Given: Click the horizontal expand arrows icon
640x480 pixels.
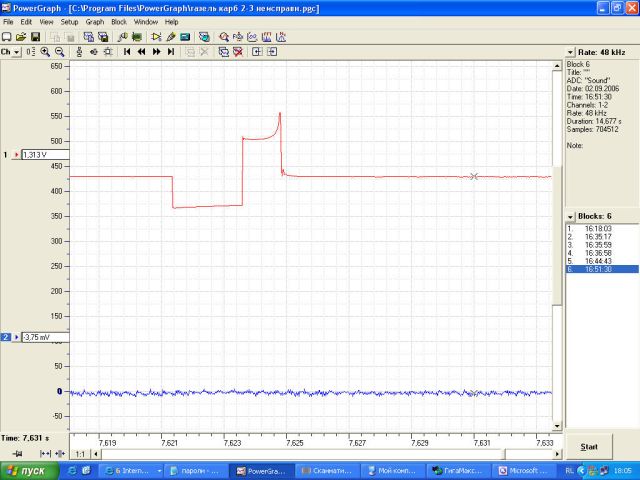Looking at the screenshot, I should click(x=45, y=454).
